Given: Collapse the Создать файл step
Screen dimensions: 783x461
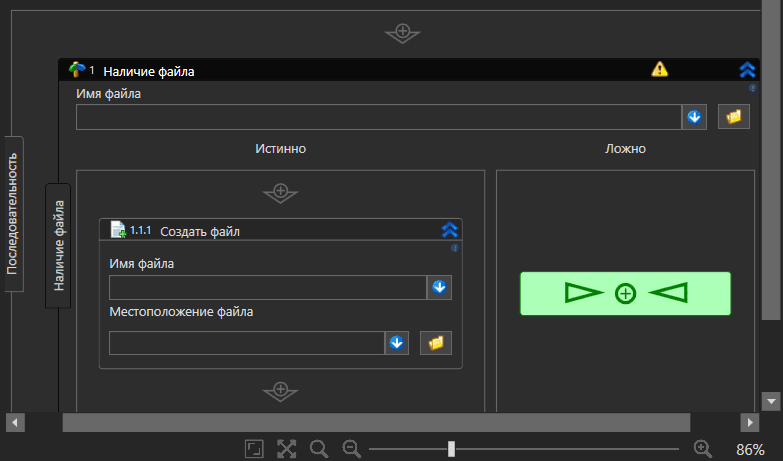Looking at the screenshot, I should [449, 230].
